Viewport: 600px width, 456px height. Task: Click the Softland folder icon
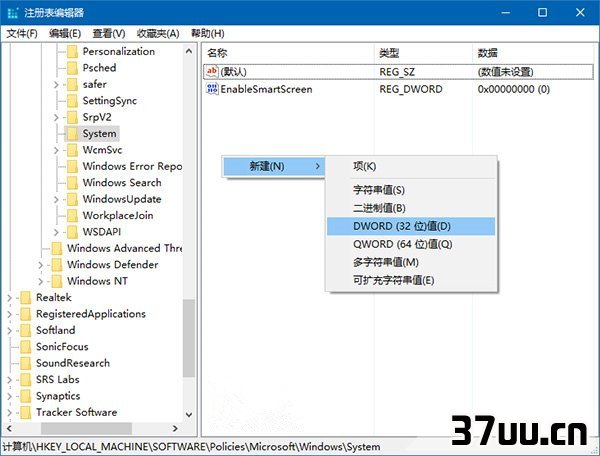pyautogui.click(x=26, y=331)
